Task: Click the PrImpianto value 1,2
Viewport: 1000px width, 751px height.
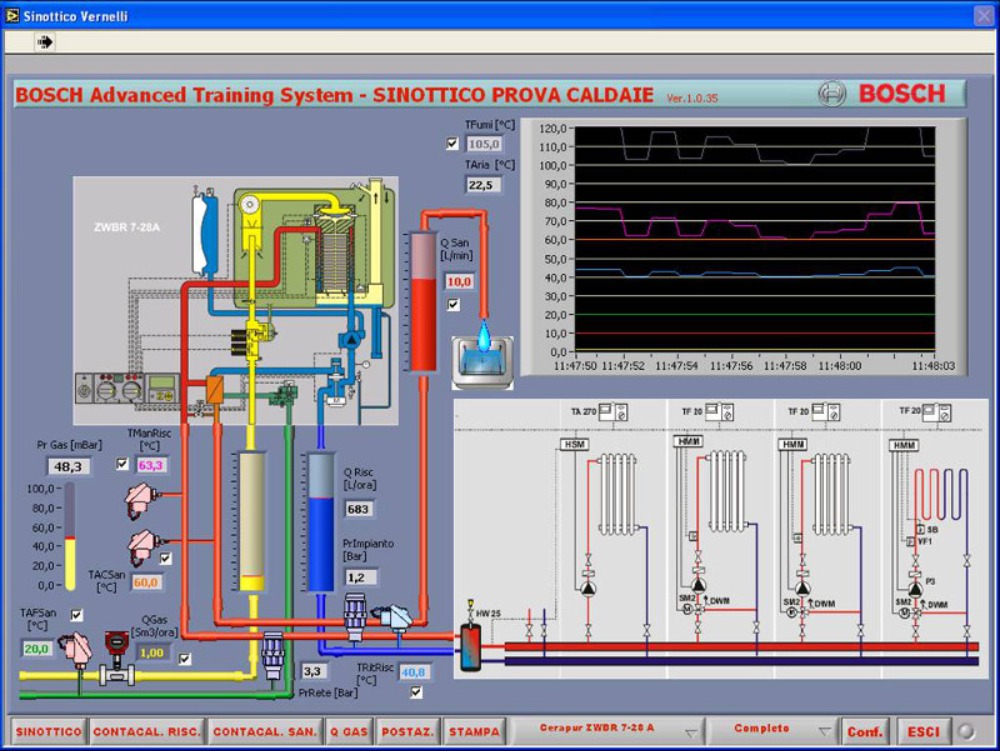Action: click(x=358, y=578)
